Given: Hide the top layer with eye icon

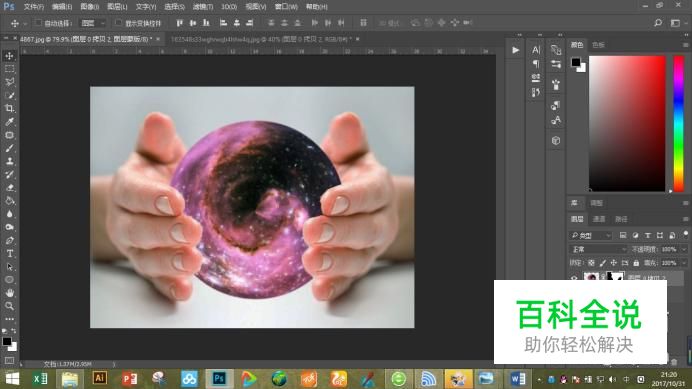Looking at the screenshot, I should [574, 278].
